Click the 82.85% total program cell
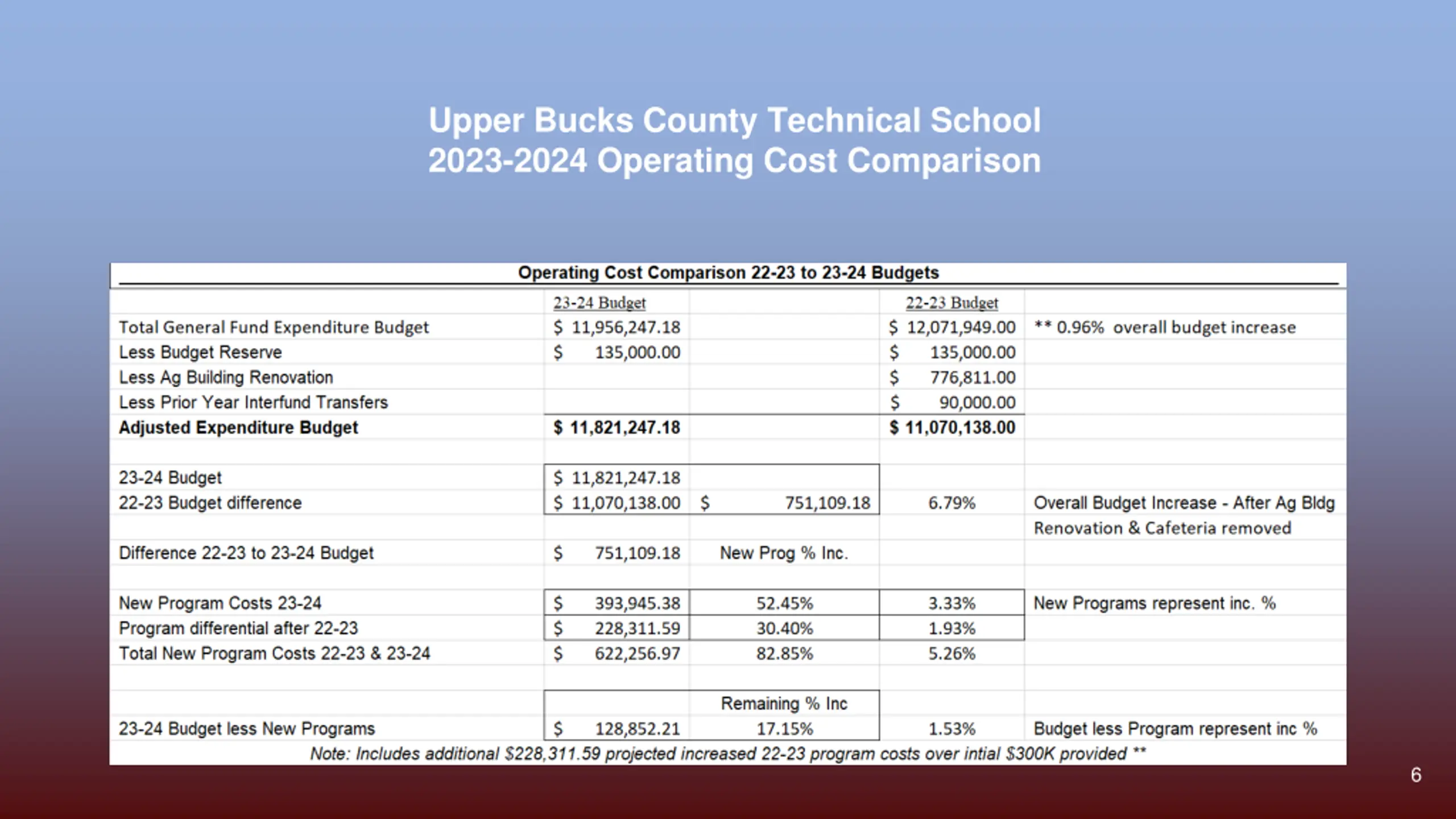 (784, 654)
